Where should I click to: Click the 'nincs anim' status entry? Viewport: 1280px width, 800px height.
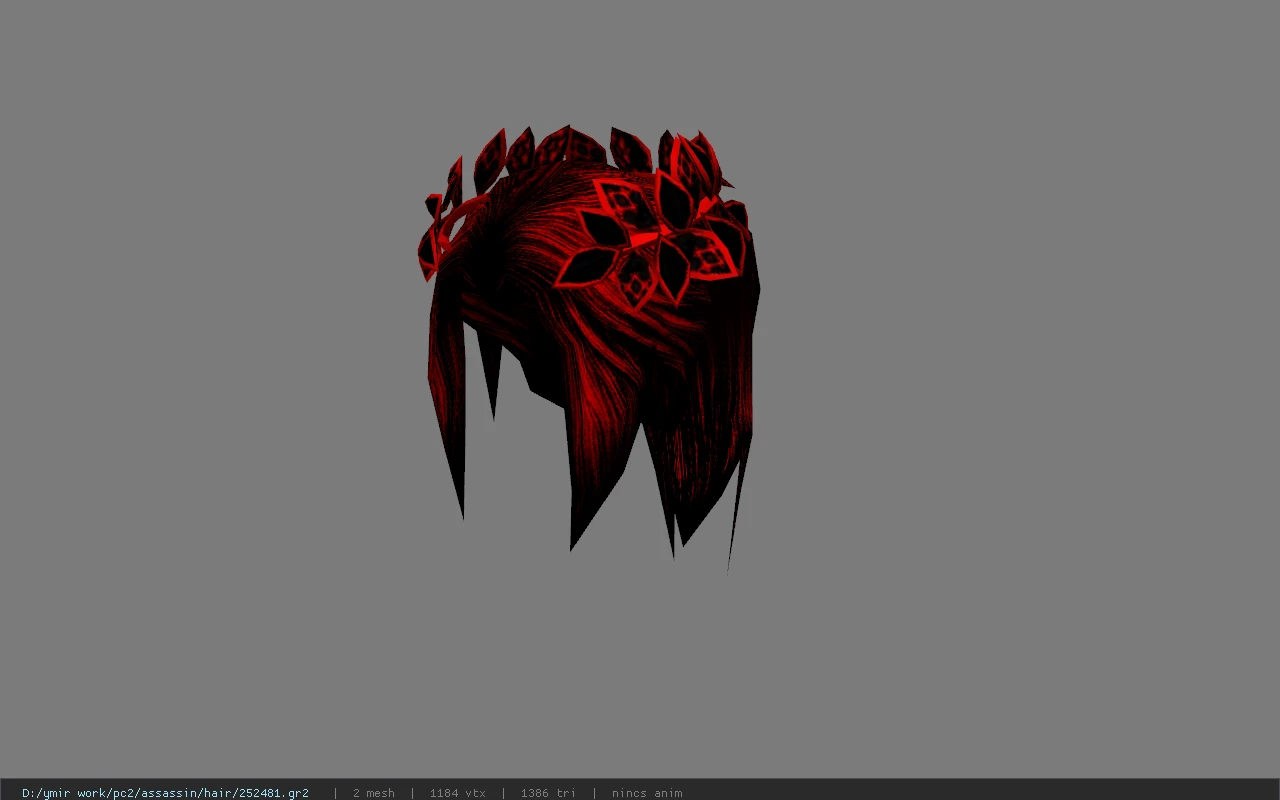tap(647, 793)
